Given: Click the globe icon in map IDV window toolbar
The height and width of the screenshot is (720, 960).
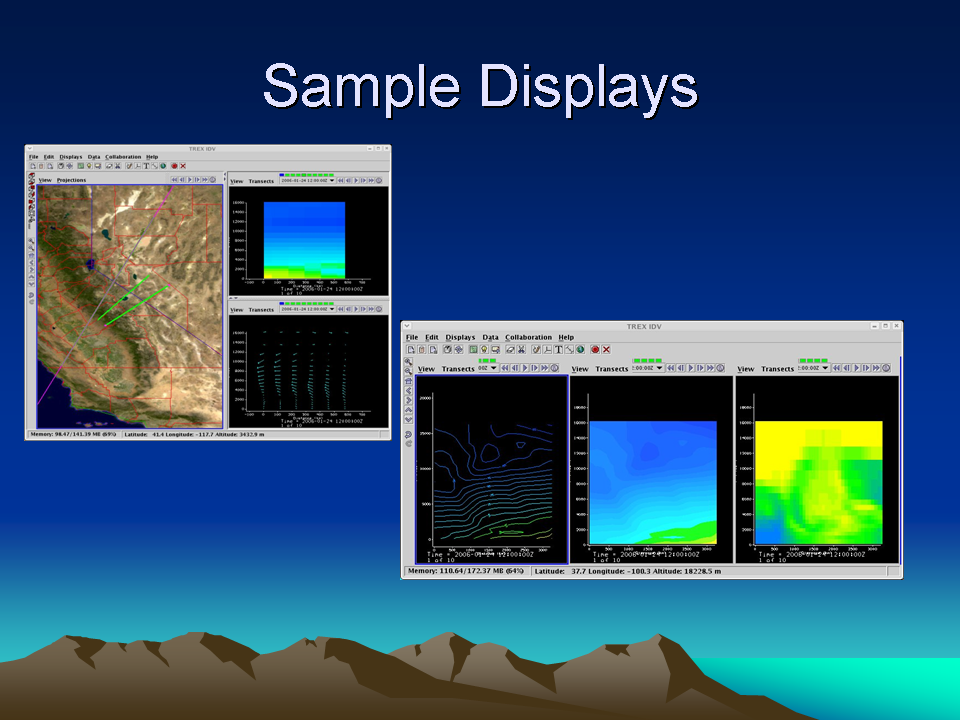Looking at the screenshot, I should click(x=163, y=166).
